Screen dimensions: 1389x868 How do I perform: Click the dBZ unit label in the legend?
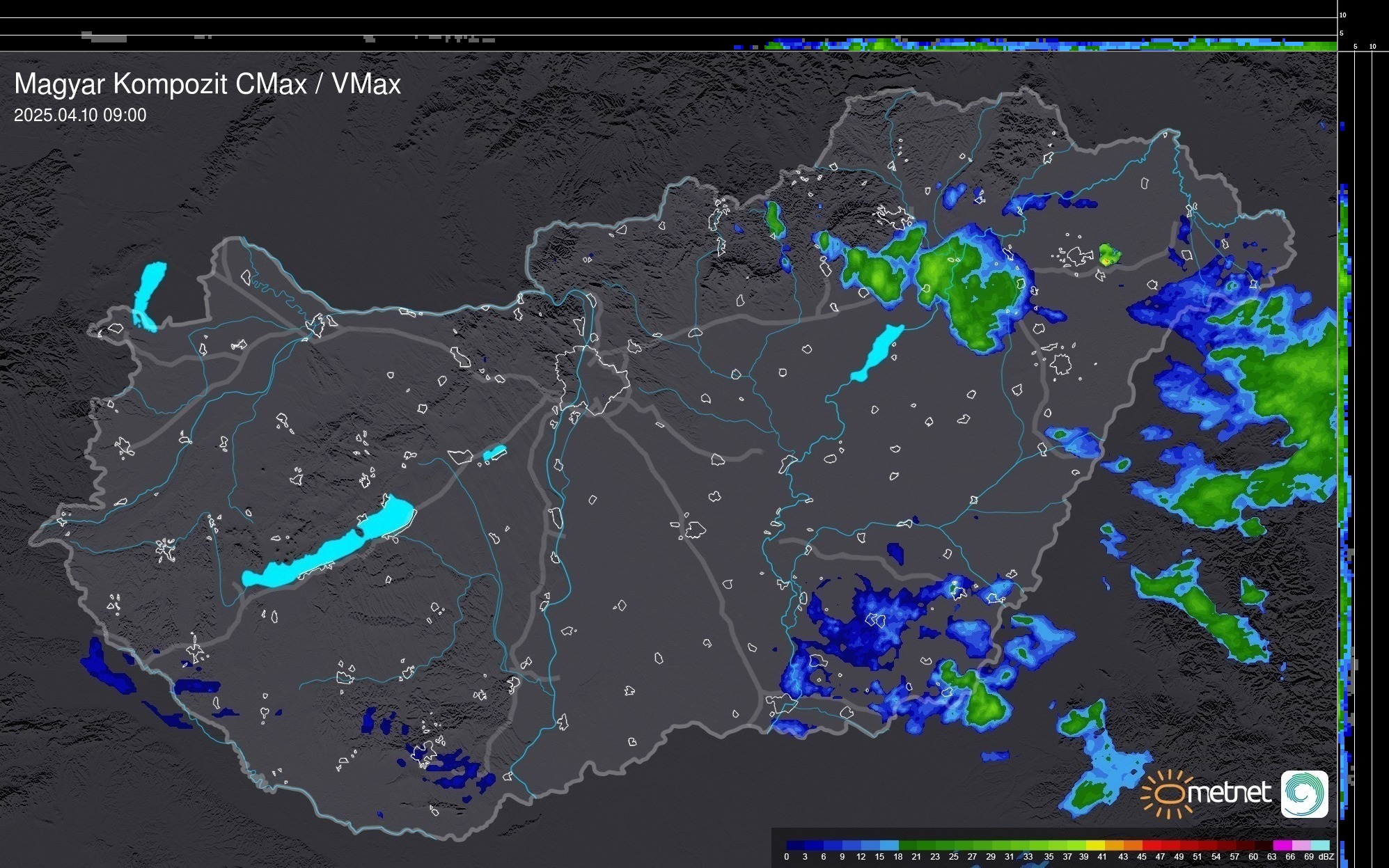click(x=1326, y=857)
